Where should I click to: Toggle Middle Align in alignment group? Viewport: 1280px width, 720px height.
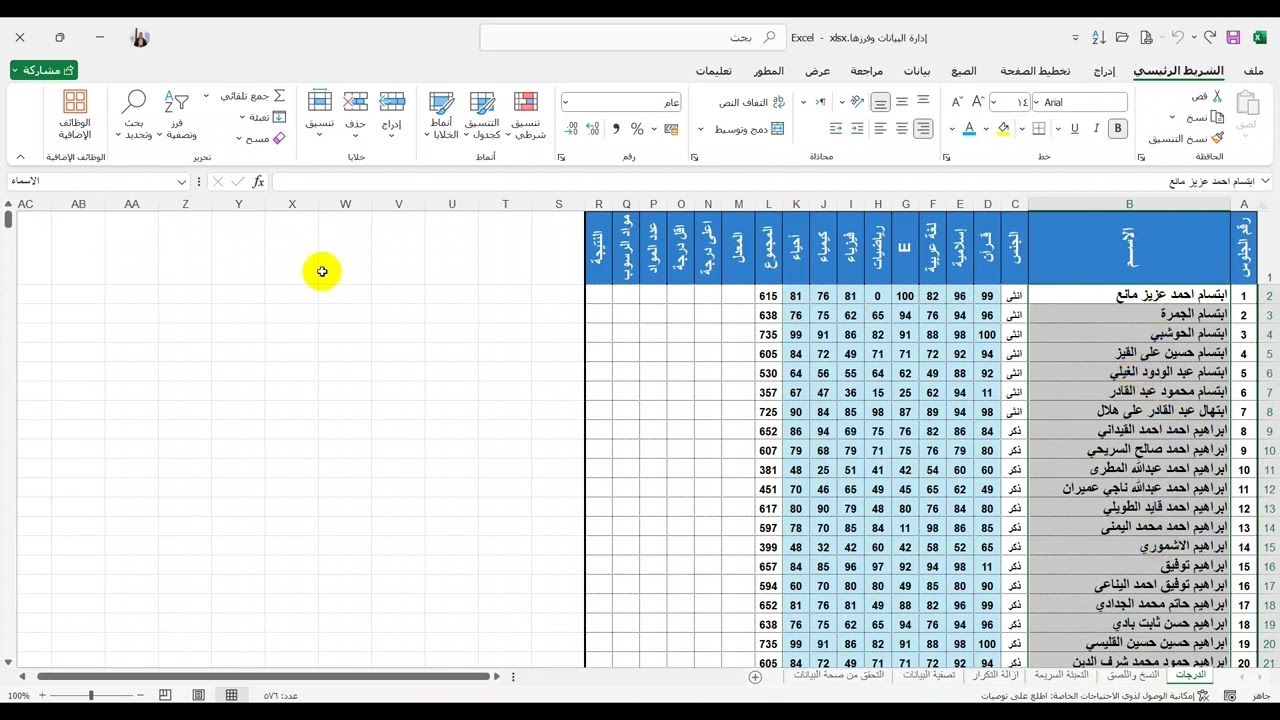902,102
